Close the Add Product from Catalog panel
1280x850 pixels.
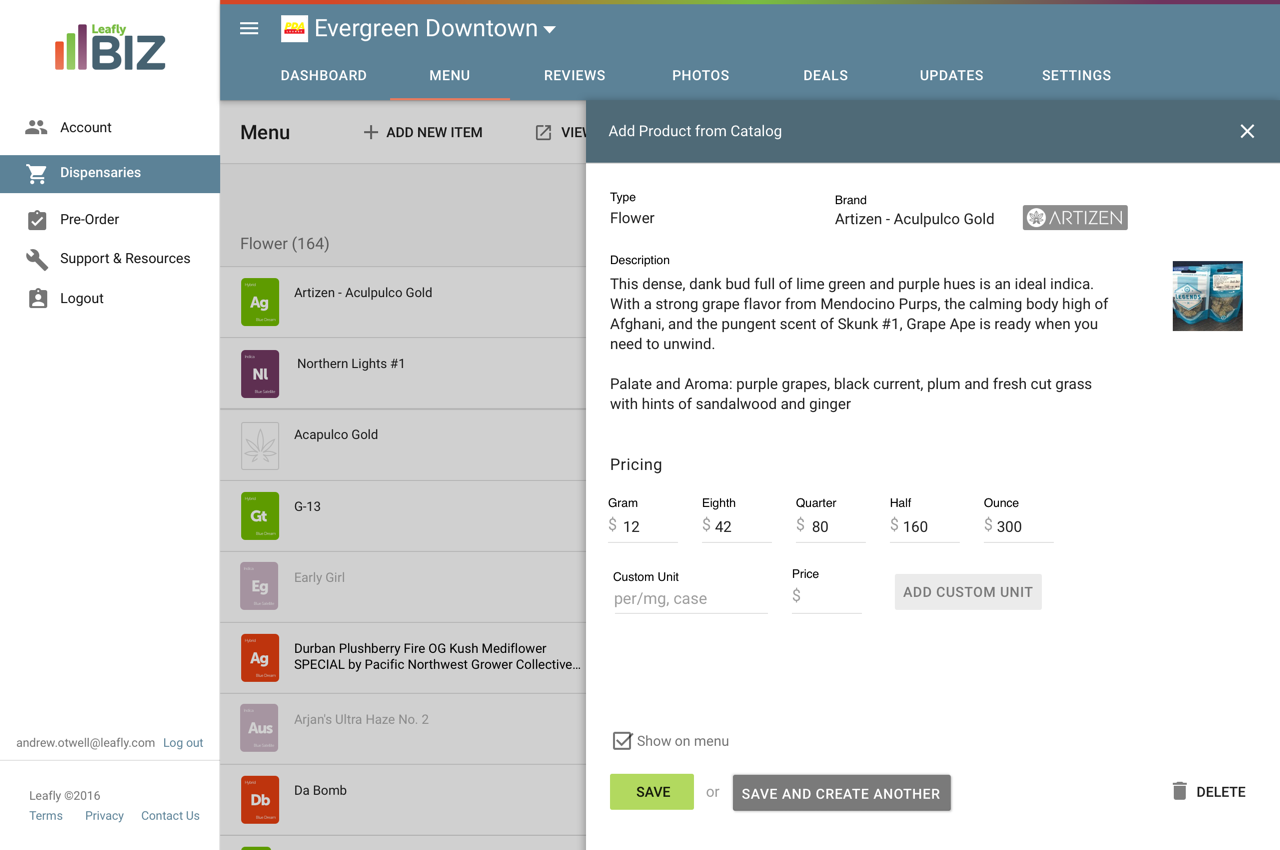1247,131
